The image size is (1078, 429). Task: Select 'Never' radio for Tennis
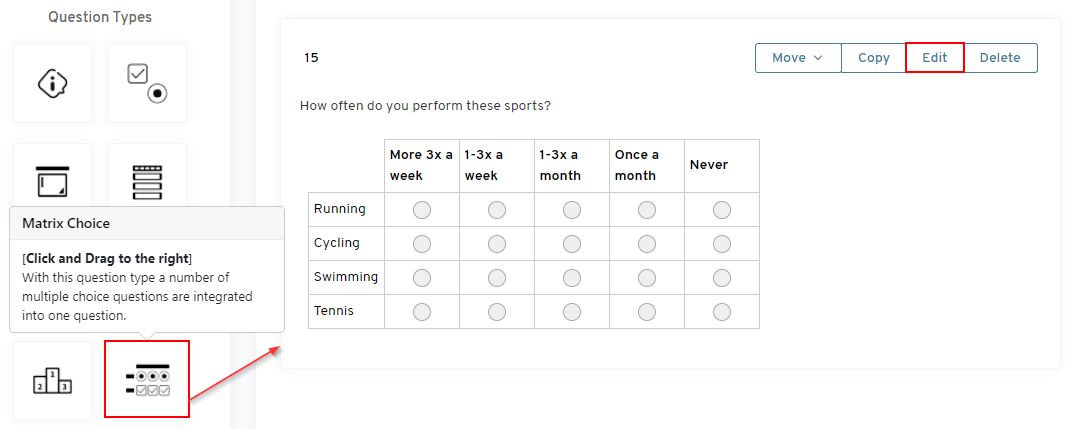point(722,312)
